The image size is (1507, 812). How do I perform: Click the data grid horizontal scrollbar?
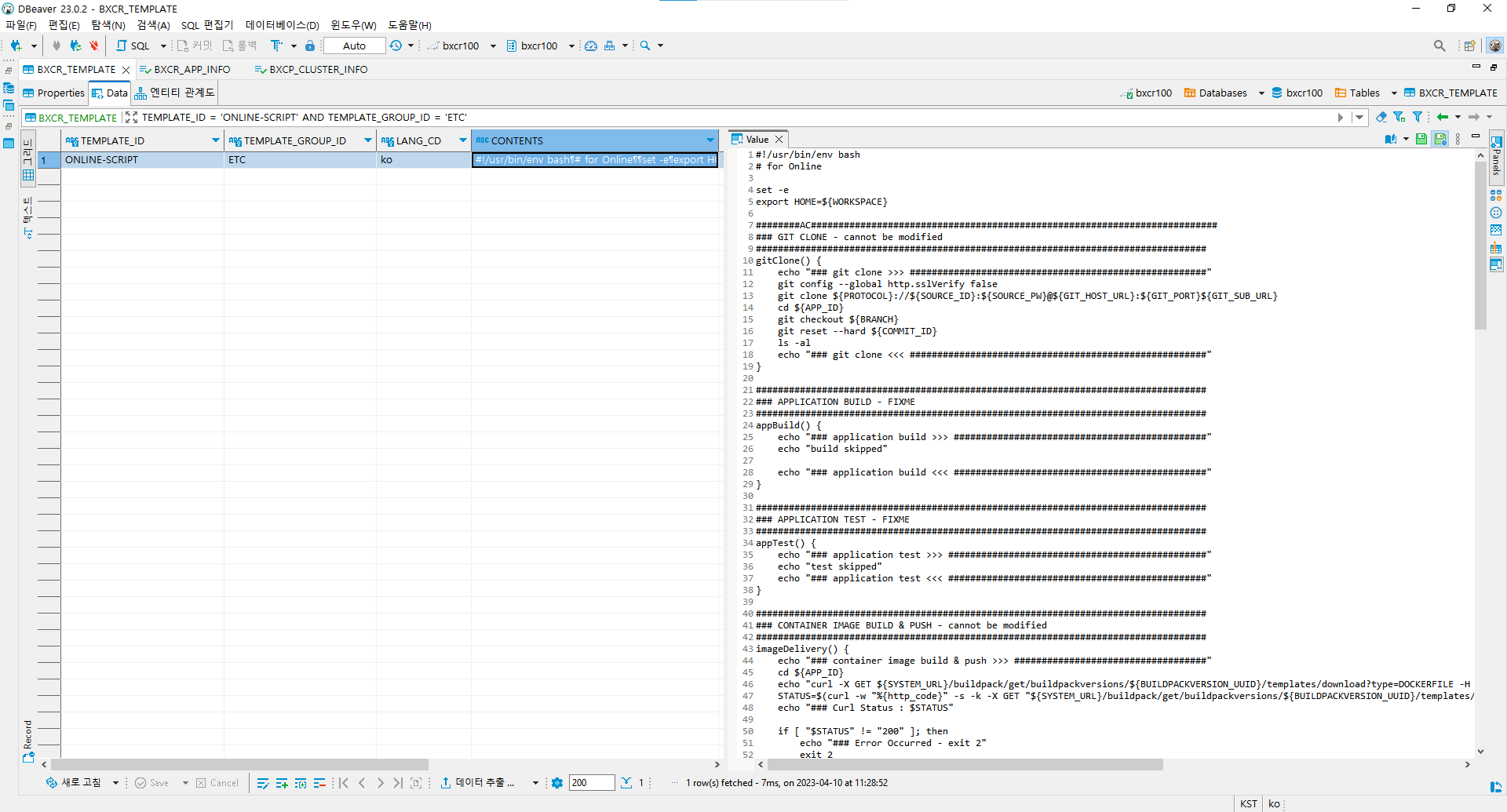pos(239,764)
